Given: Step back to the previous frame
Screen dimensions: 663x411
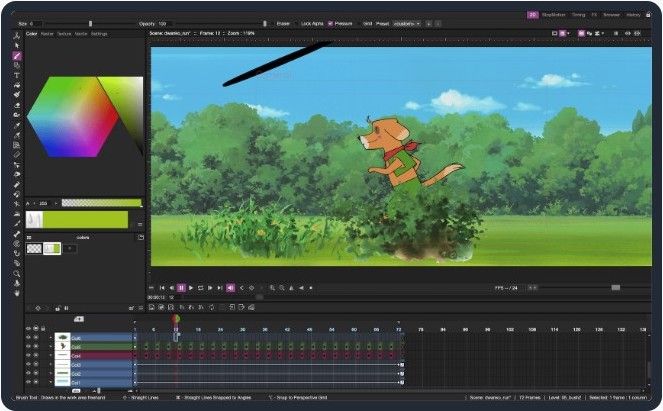Looking at the screenshot, I should tap(171, 288).
